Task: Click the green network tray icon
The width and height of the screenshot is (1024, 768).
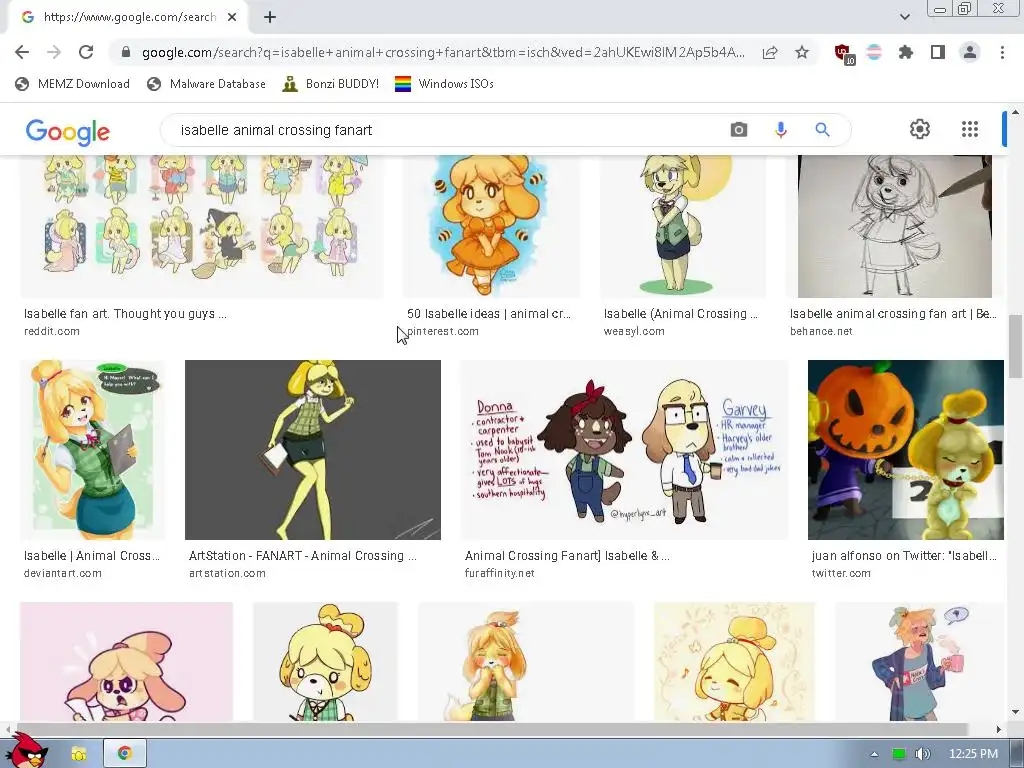Action: [899, 754]
